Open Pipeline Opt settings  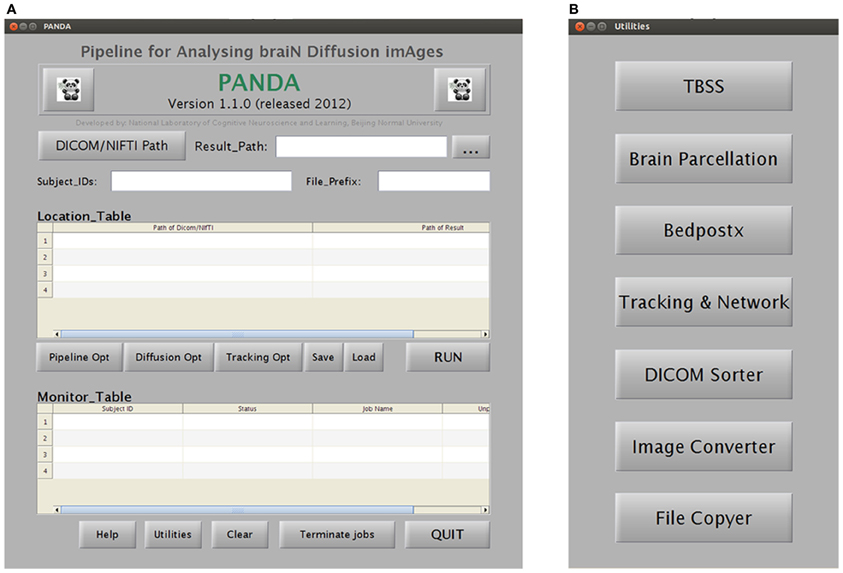pos(79,357)
